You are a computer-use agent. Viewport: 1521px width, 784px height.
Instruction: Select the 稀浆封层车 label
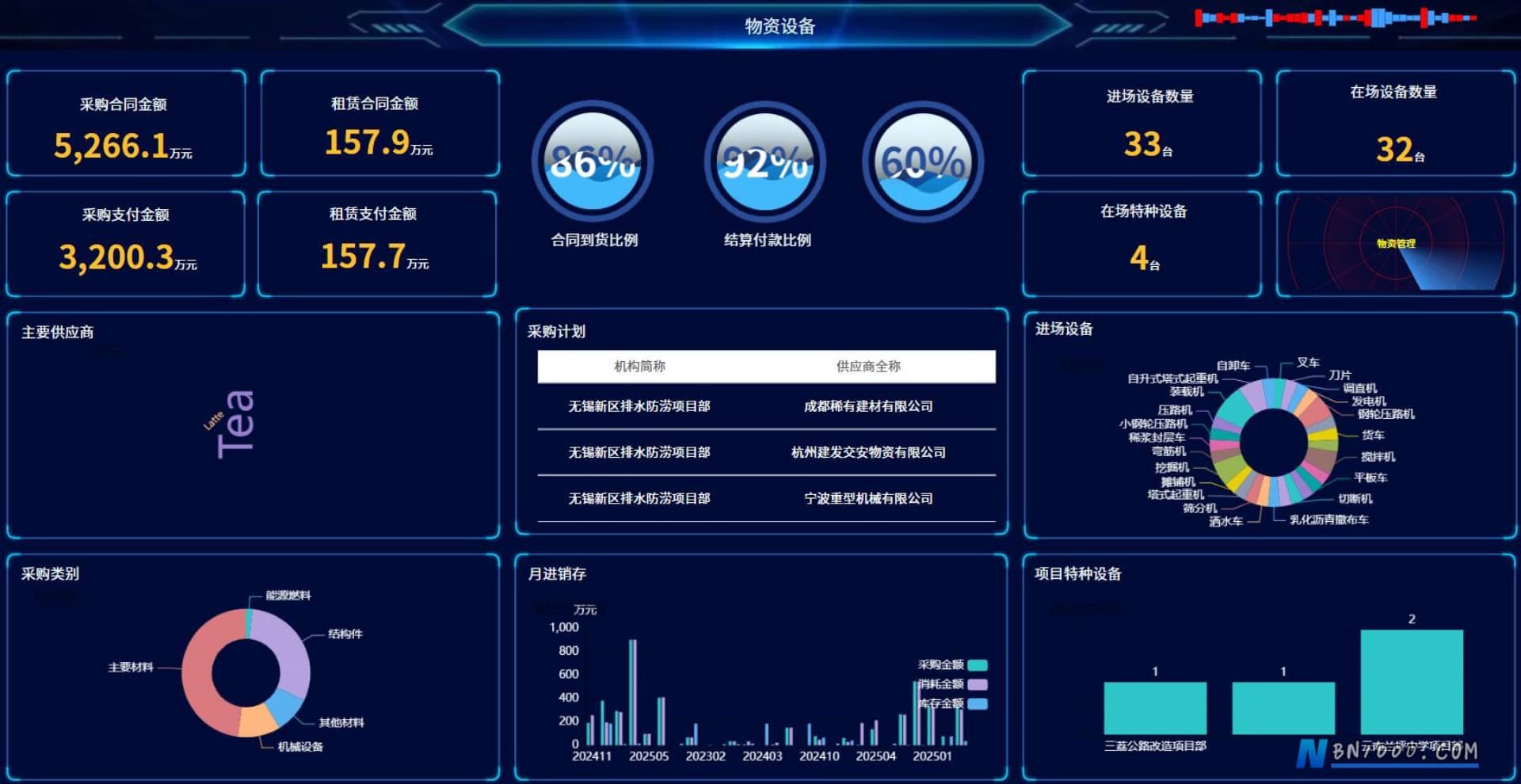tap(1157, 438)
